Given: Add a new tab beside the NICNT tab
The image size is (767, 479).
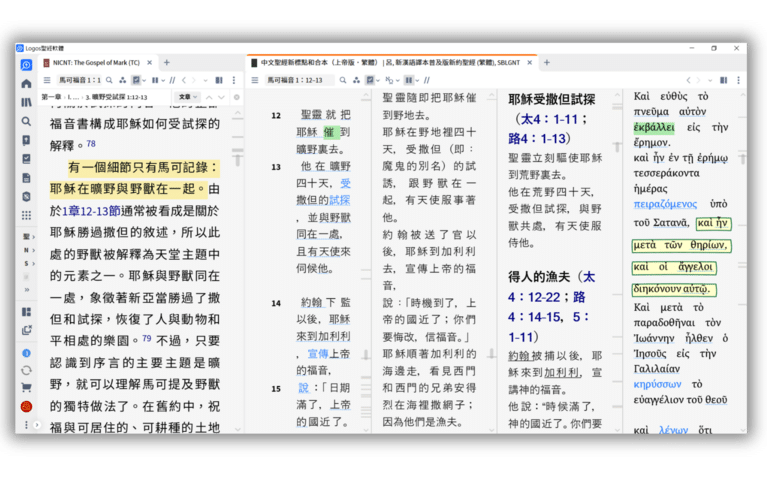Looking at the screenshot, I should click(x=166, y=63).
